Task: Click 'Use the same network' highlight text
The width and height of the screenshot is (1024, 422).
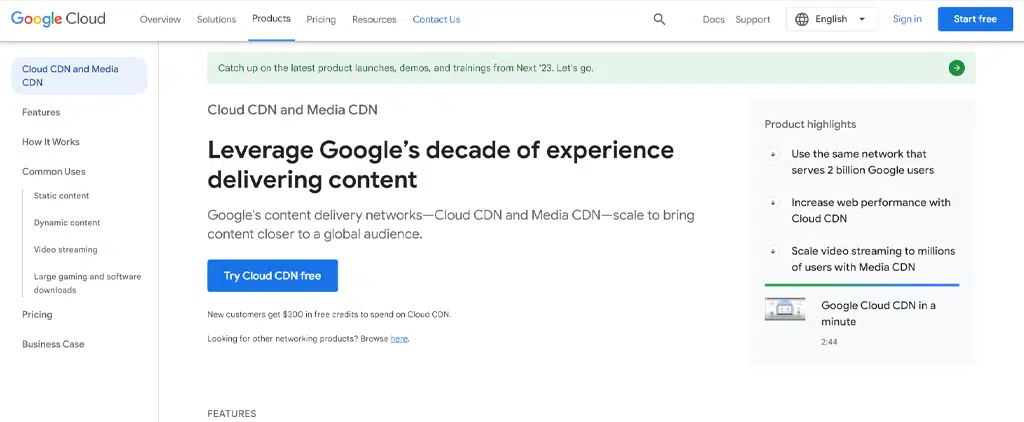Action: coord(863,162)
